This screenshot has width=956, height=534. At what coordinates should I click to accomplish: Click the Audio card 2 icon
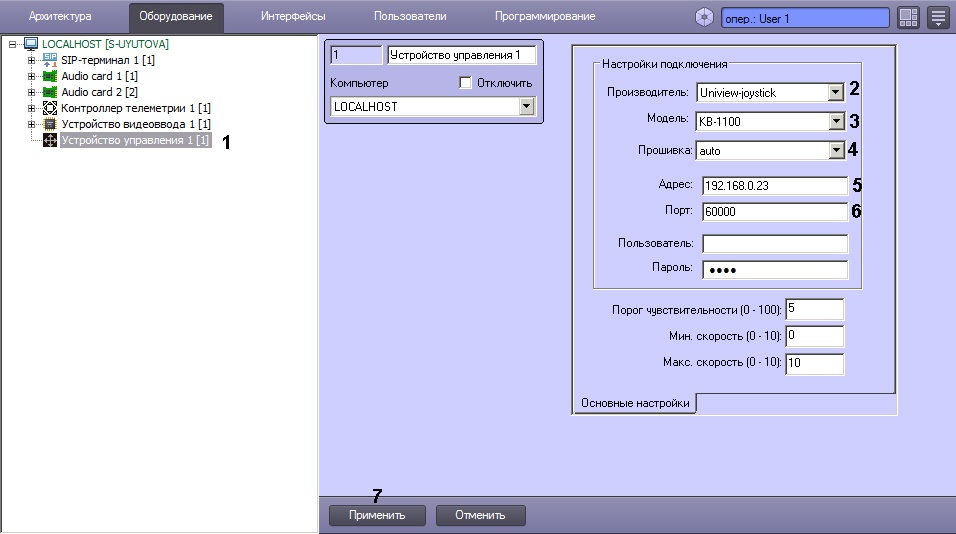50,92
